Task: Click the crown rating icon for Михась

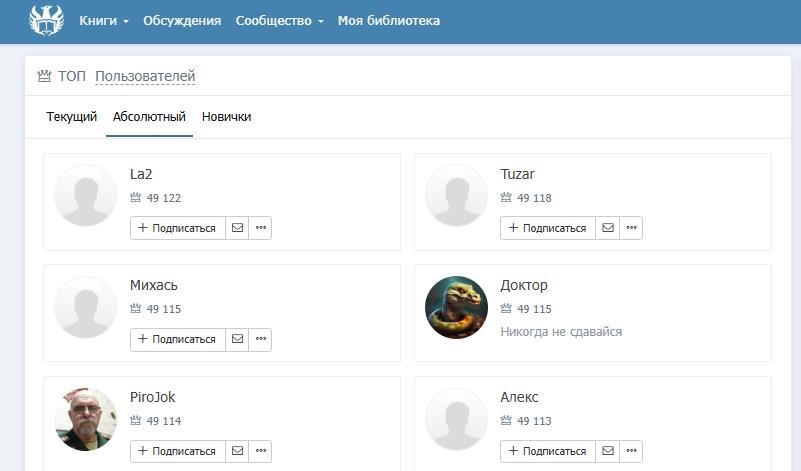Action: coord(135,309)
